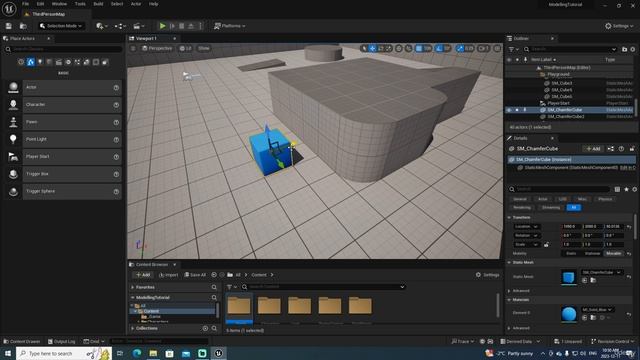Toggle visibility eye for SM_ChamferCube row
Image resolution: width=640 pixels, height=360 pixels.
pos(509,110)
